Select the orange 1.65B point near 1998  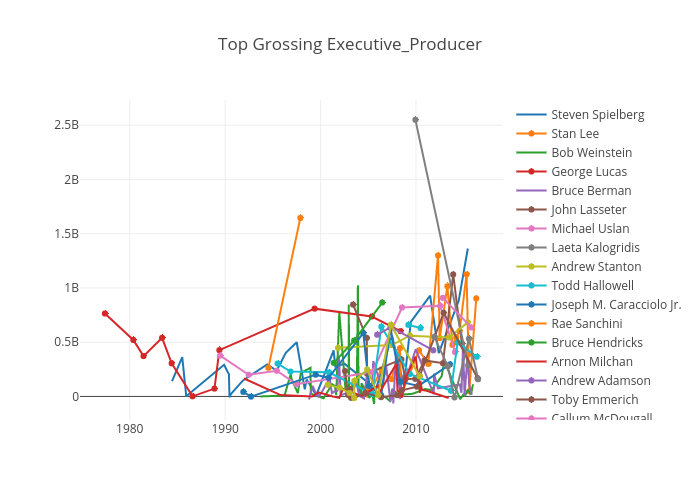click(300, 218)
